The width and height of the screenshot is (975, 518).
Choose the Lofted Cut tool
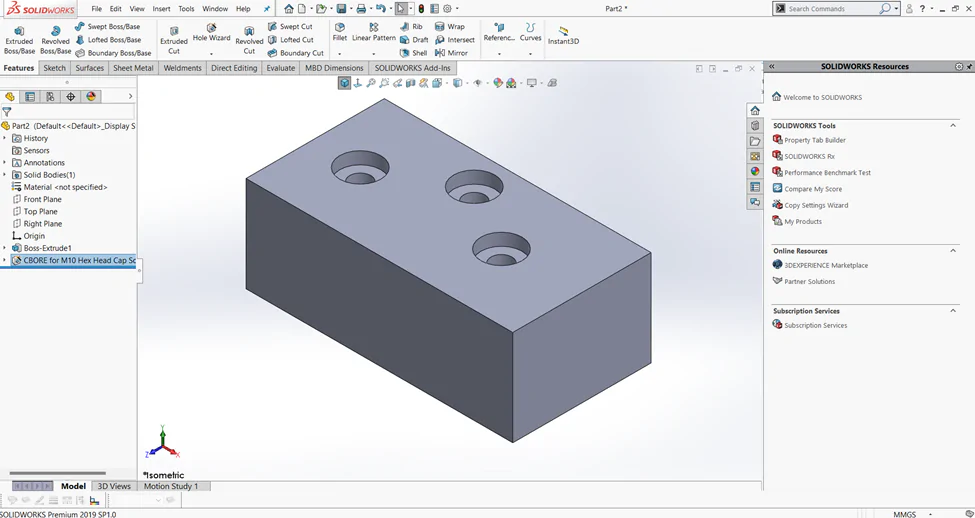click(x=290, y=40)
